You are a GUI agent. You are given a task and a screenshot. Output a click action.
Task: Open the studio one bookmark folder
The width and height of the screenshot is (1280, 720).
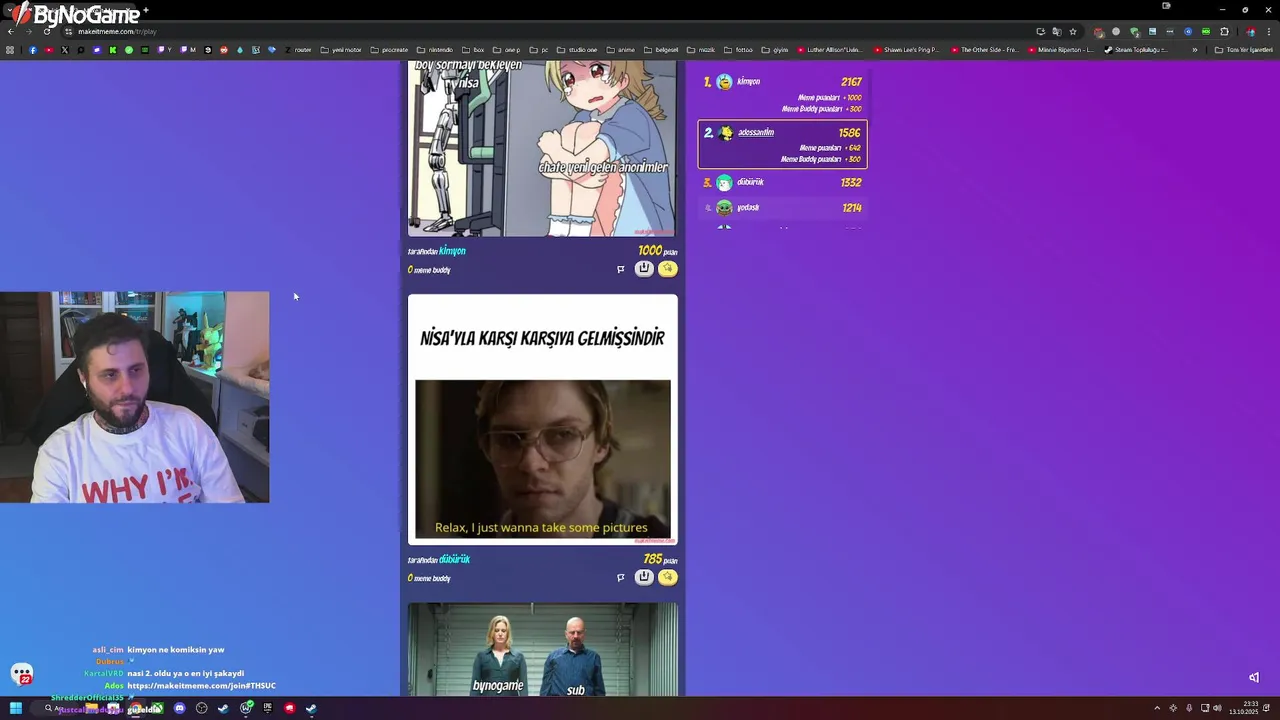(576, 50)
